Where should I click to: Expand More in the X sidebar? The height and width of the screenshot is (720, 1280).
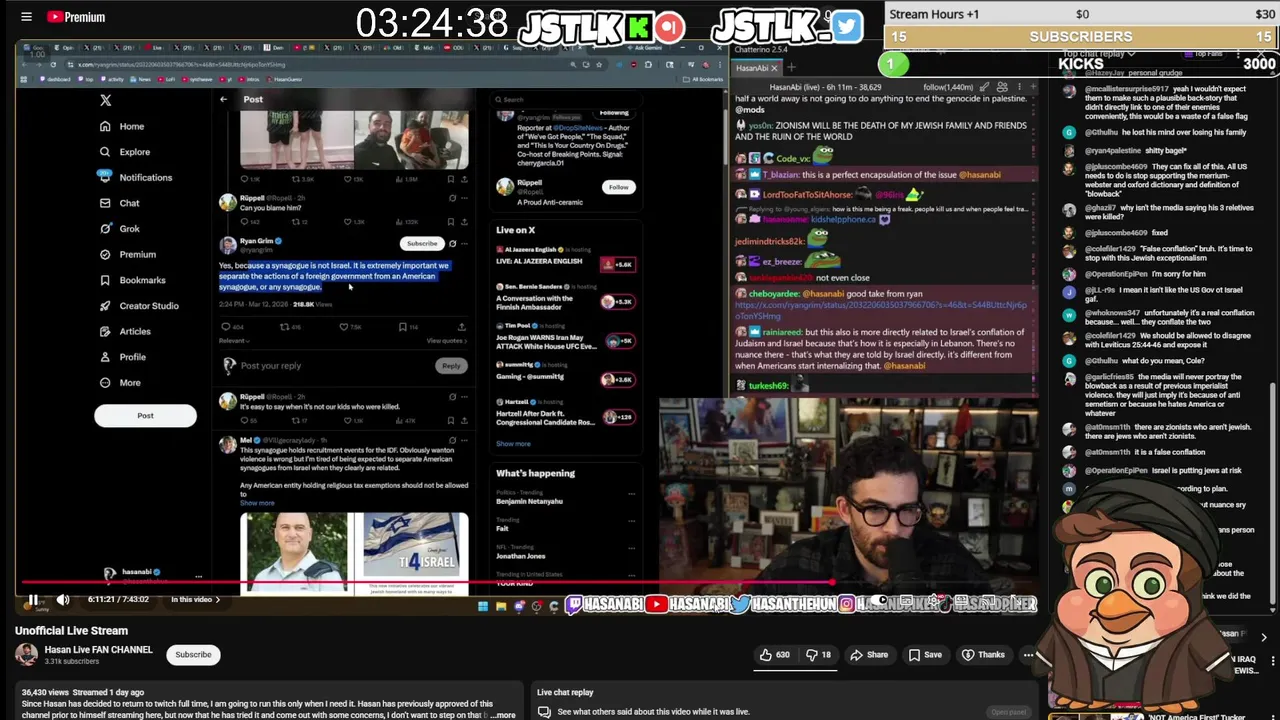click(120, 383)
